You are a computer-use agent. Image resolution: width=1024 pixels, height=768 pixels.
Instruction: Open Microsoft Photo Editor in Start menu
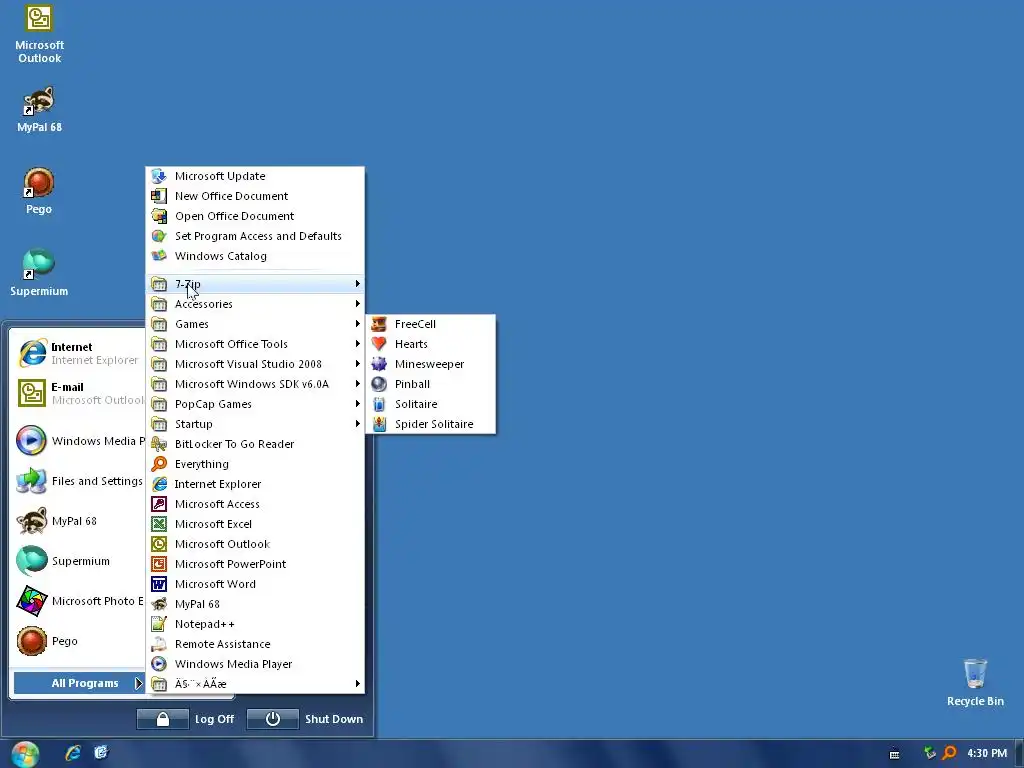[x=78, y=601]
